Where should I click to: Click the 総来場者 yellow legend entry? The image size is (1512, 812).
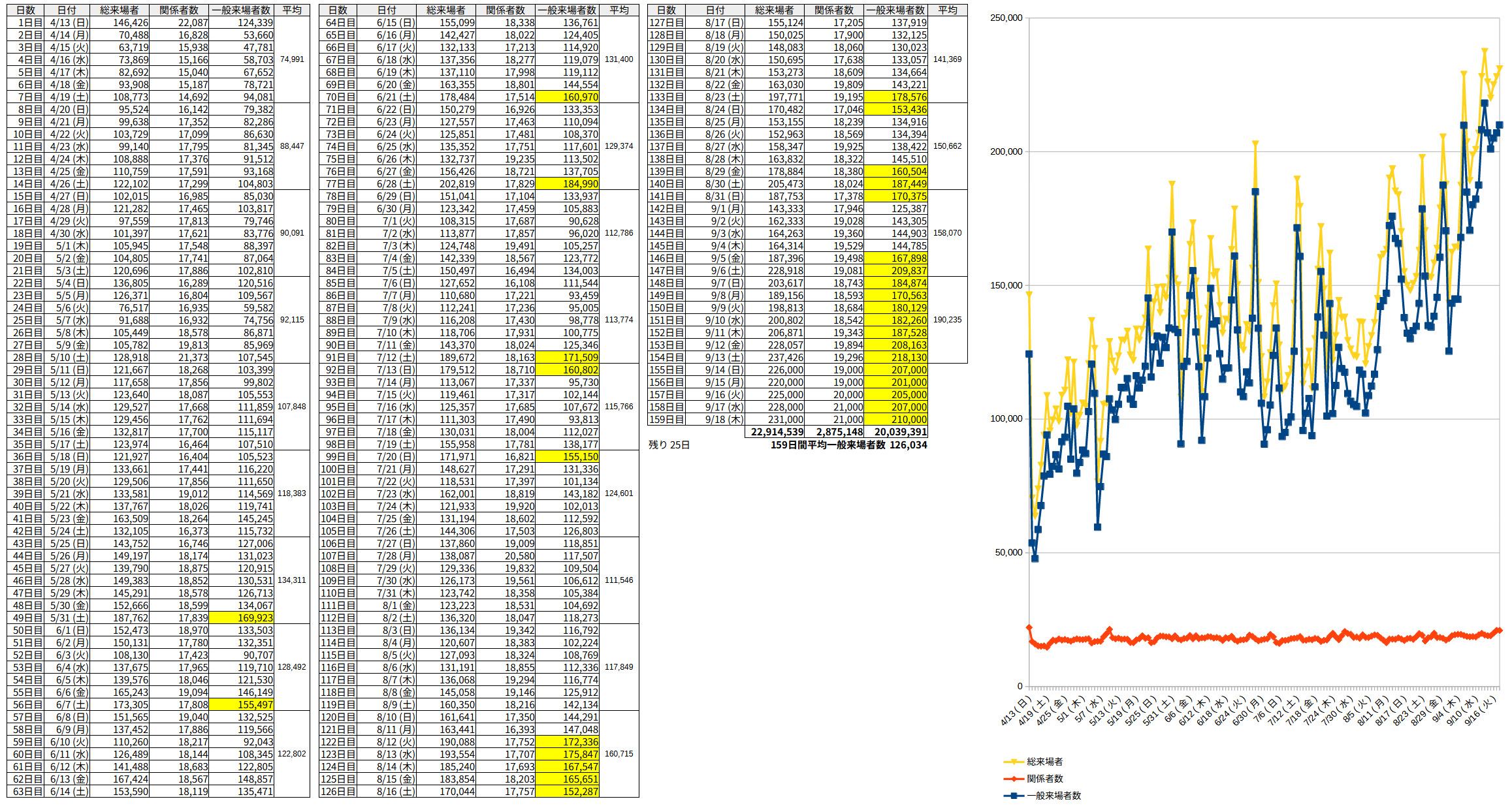pyautogui.click(x=1034, y=762)
